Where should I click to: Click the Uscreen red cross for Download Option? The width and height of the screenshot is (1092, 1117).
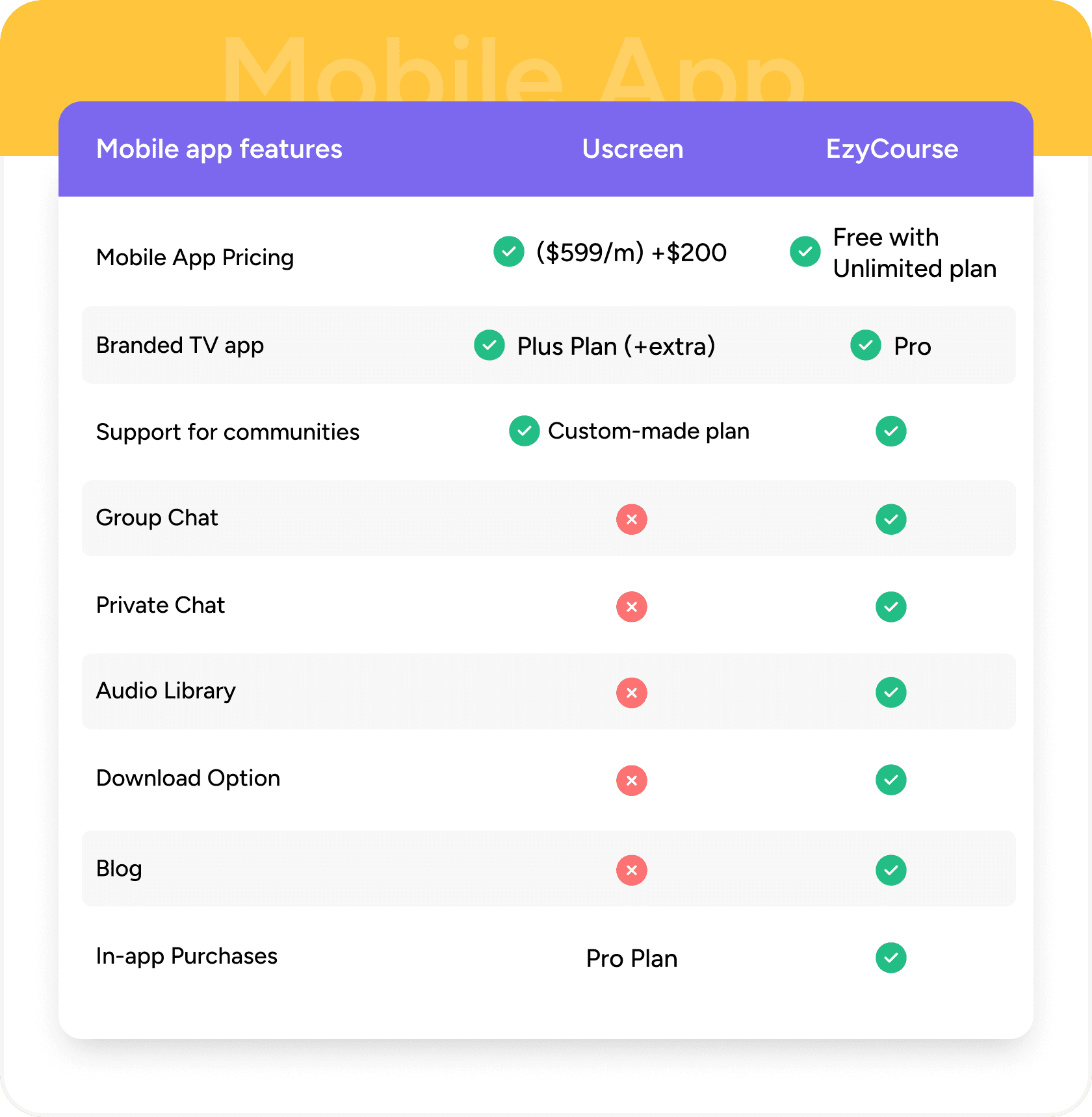632,780
